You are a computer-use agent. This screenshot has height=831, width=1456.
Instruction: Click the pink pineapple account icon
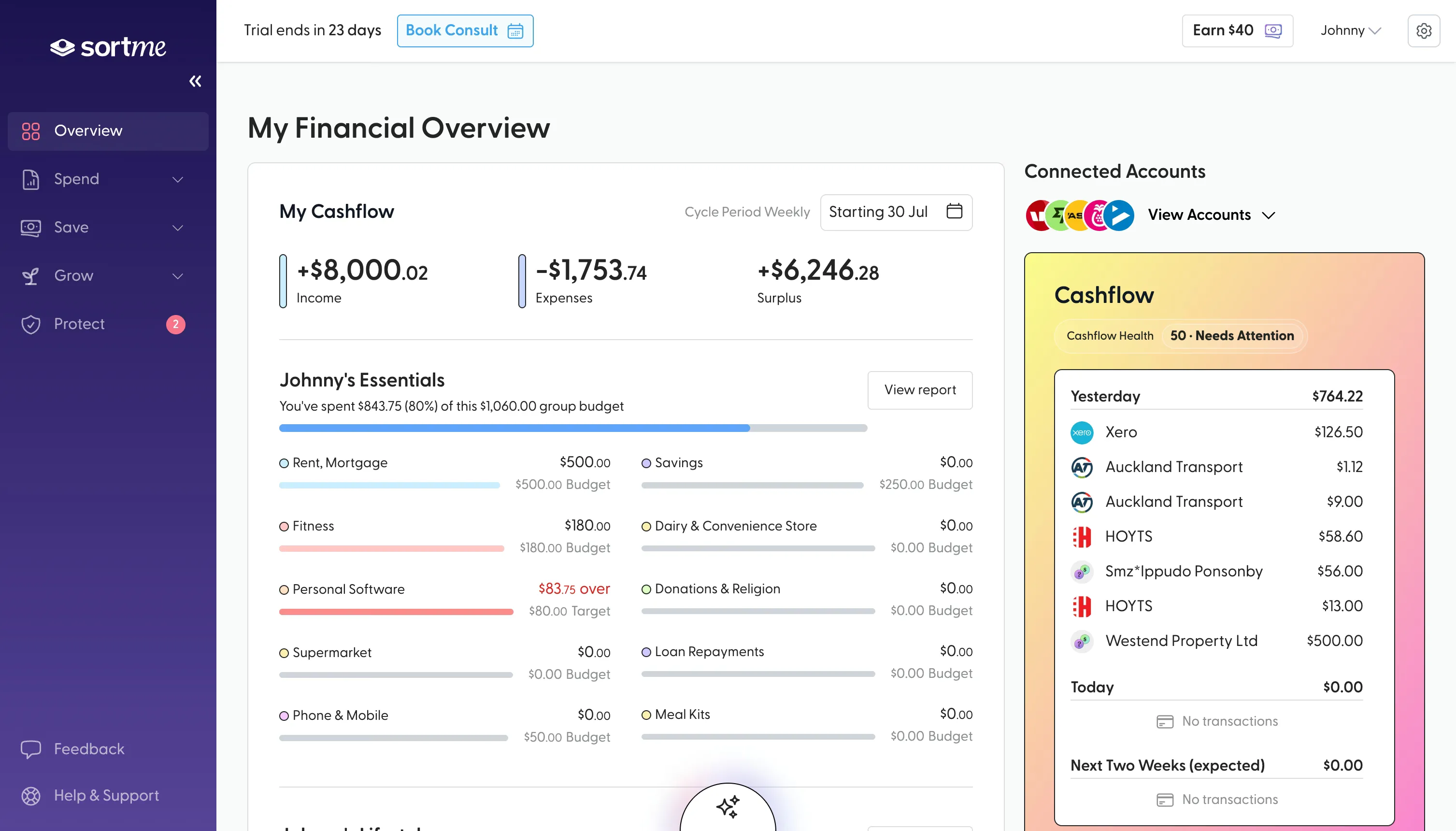pyautogui.click(x=1095, y=215)
